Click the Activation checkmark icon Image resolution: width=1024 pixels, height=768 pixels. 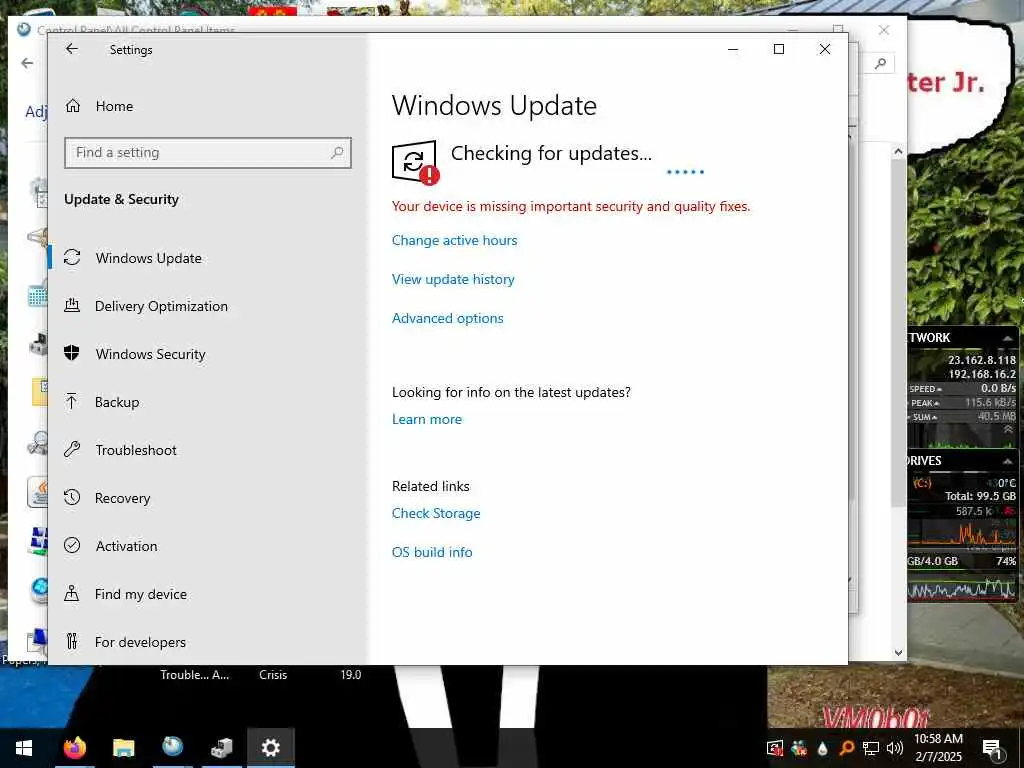pyautogui.click(x=72, y=545)
